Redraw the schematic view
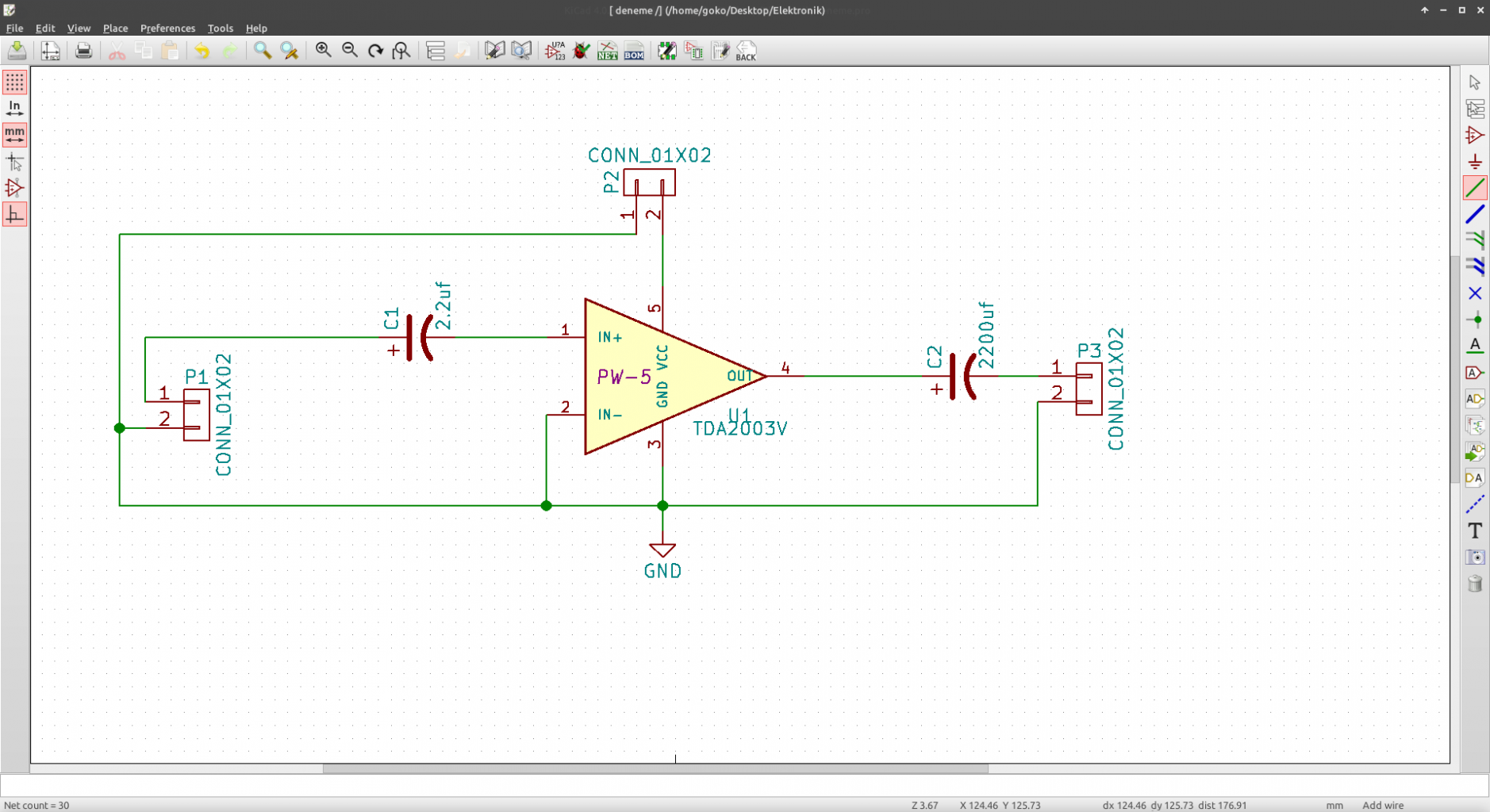1490x812 pixels. click(375, 51)
